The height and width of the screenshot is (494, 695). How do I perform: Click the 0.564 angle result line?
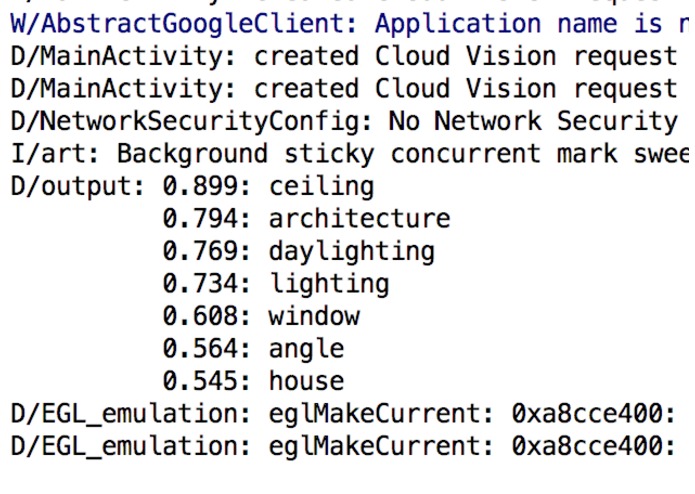point(253,349)
